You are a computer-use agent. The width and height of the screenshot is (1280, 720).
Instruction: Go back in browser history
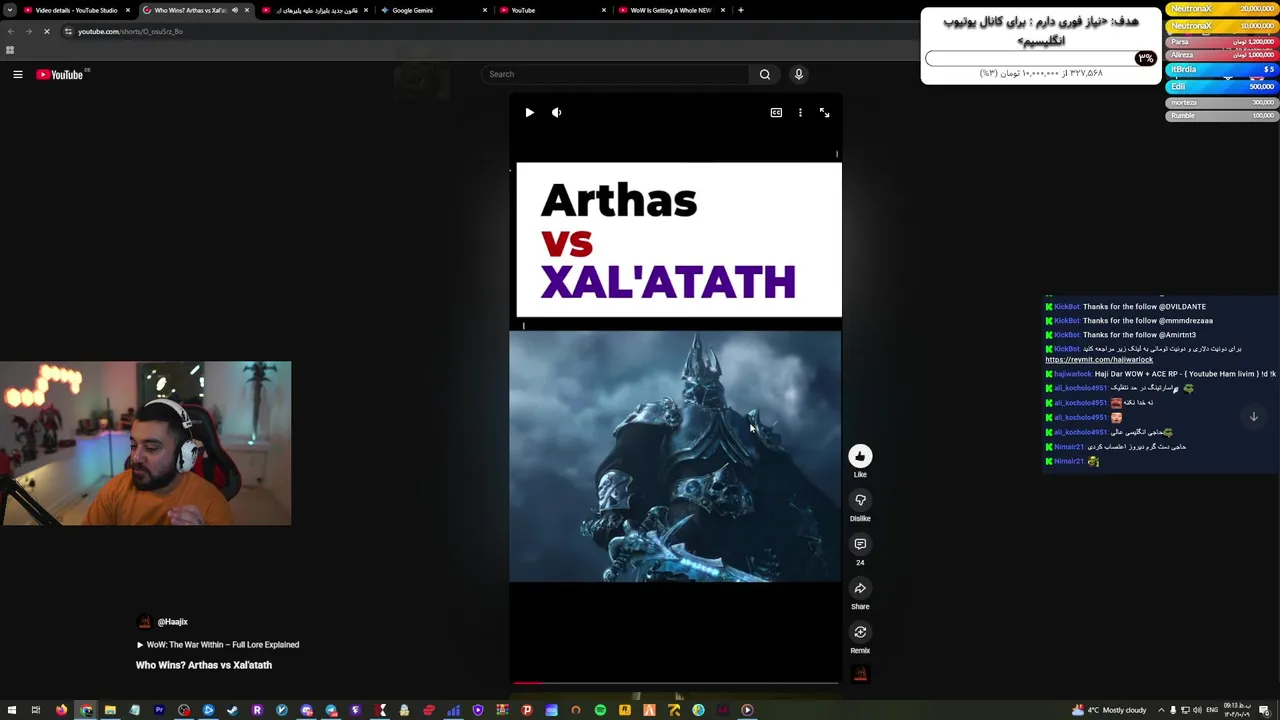(x=10, y=31)
